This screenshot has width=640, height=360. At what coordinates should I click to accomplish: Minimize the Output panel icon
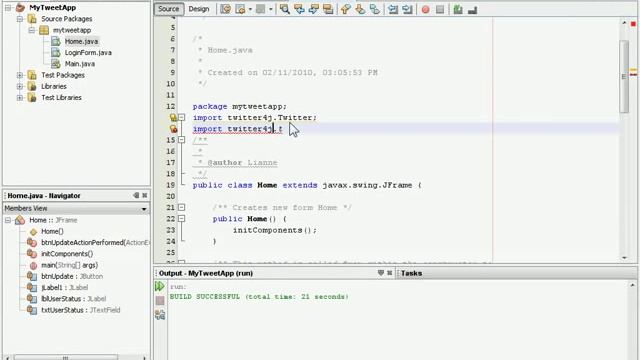click(x=380, y=273)
